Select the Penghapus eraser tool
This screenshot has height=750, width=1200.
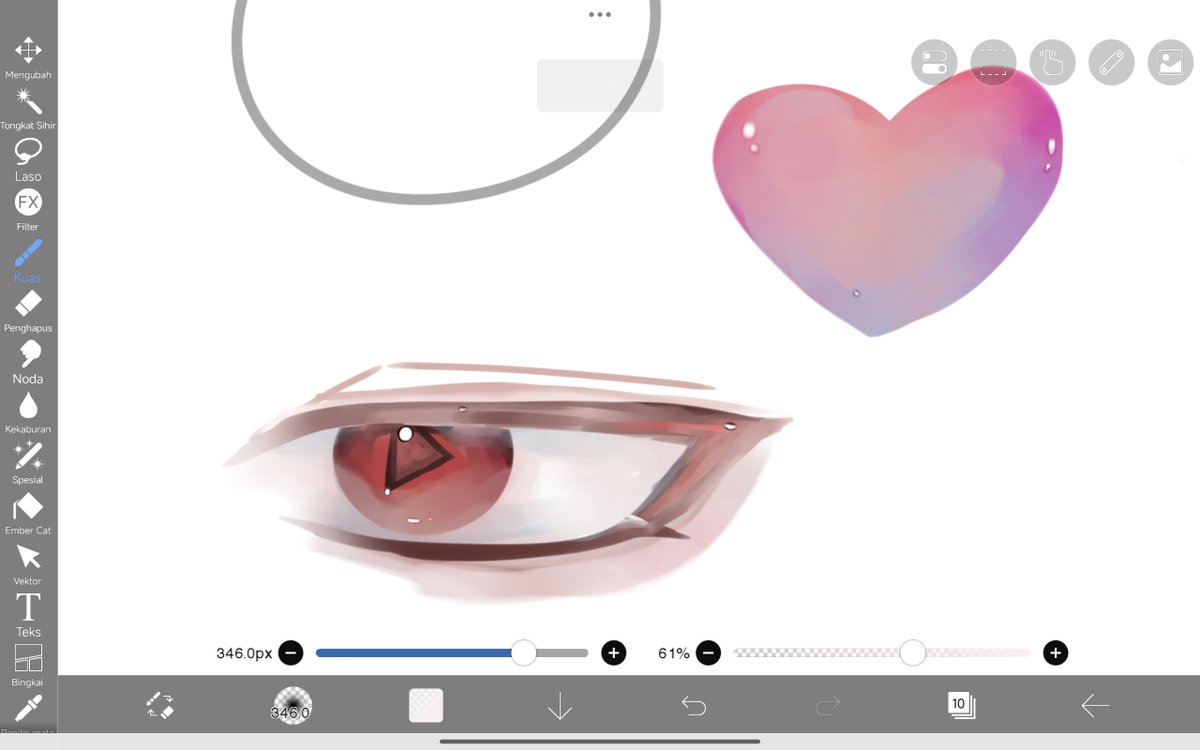pyautogui.click(x=28, y=312)
